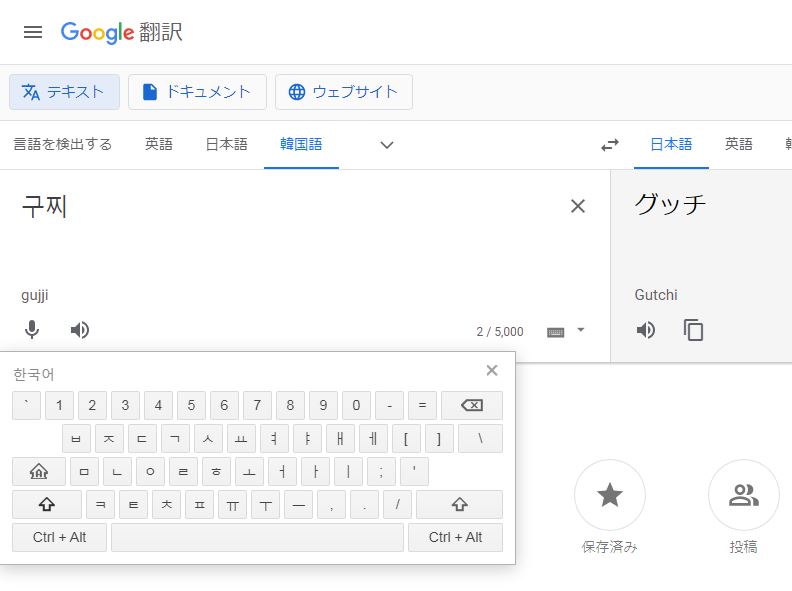Click the translated text グッチ
The height and width of the screenshot is (591, 792).
670,205
